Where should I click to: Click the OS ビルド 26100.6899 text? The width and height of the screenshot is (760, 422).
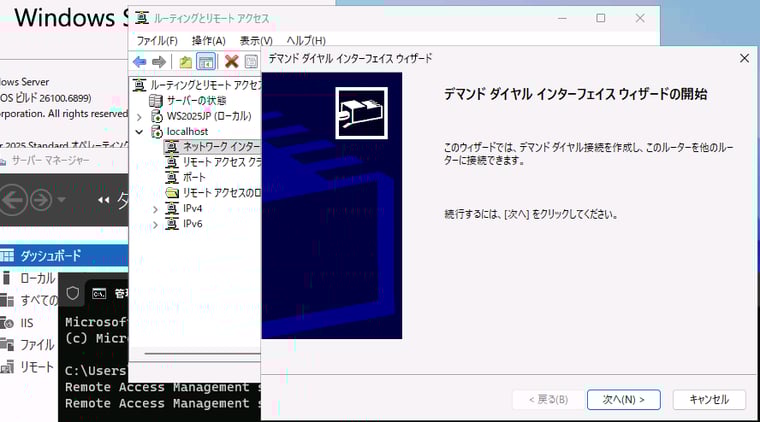(x=46, y=98)
